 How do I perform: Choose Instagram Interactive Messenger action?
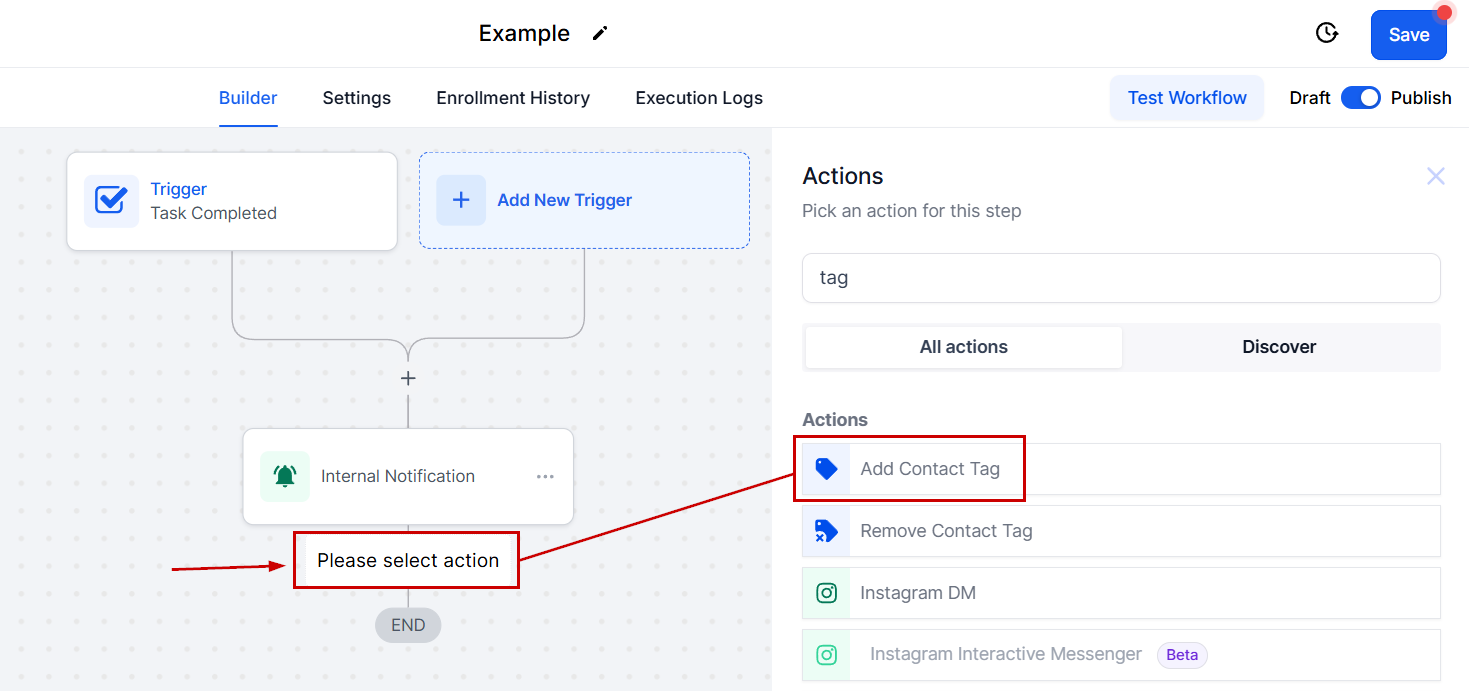click(1121, 655)
